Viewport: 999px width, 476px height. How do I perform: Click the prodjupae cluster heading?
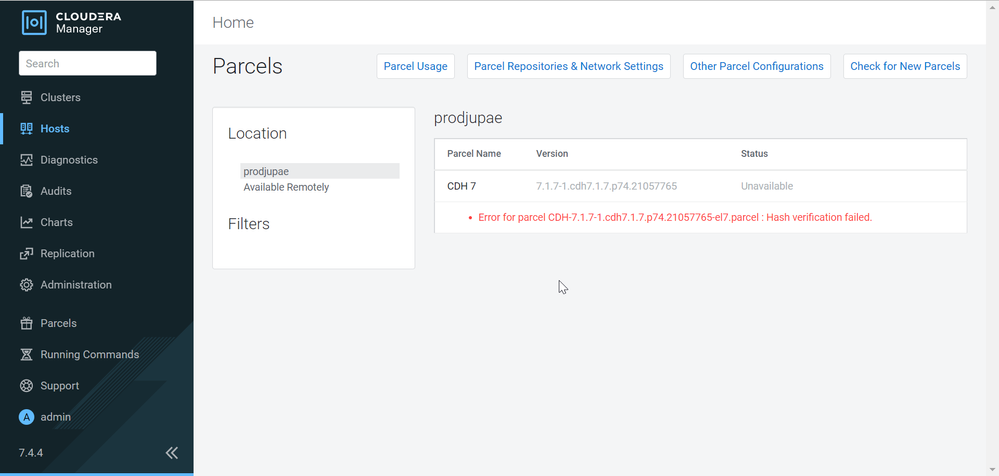coord(468,119)
